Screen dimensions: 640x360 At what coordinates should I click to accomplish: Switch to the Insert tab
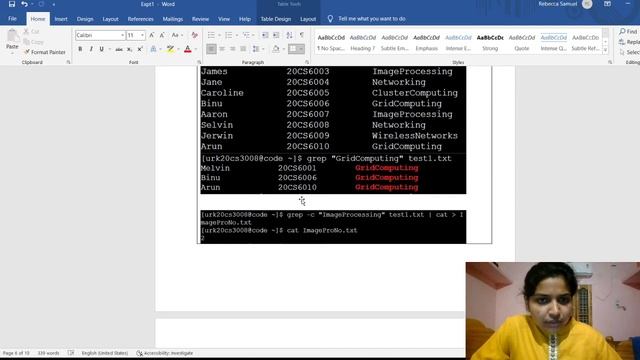[61, 19]
